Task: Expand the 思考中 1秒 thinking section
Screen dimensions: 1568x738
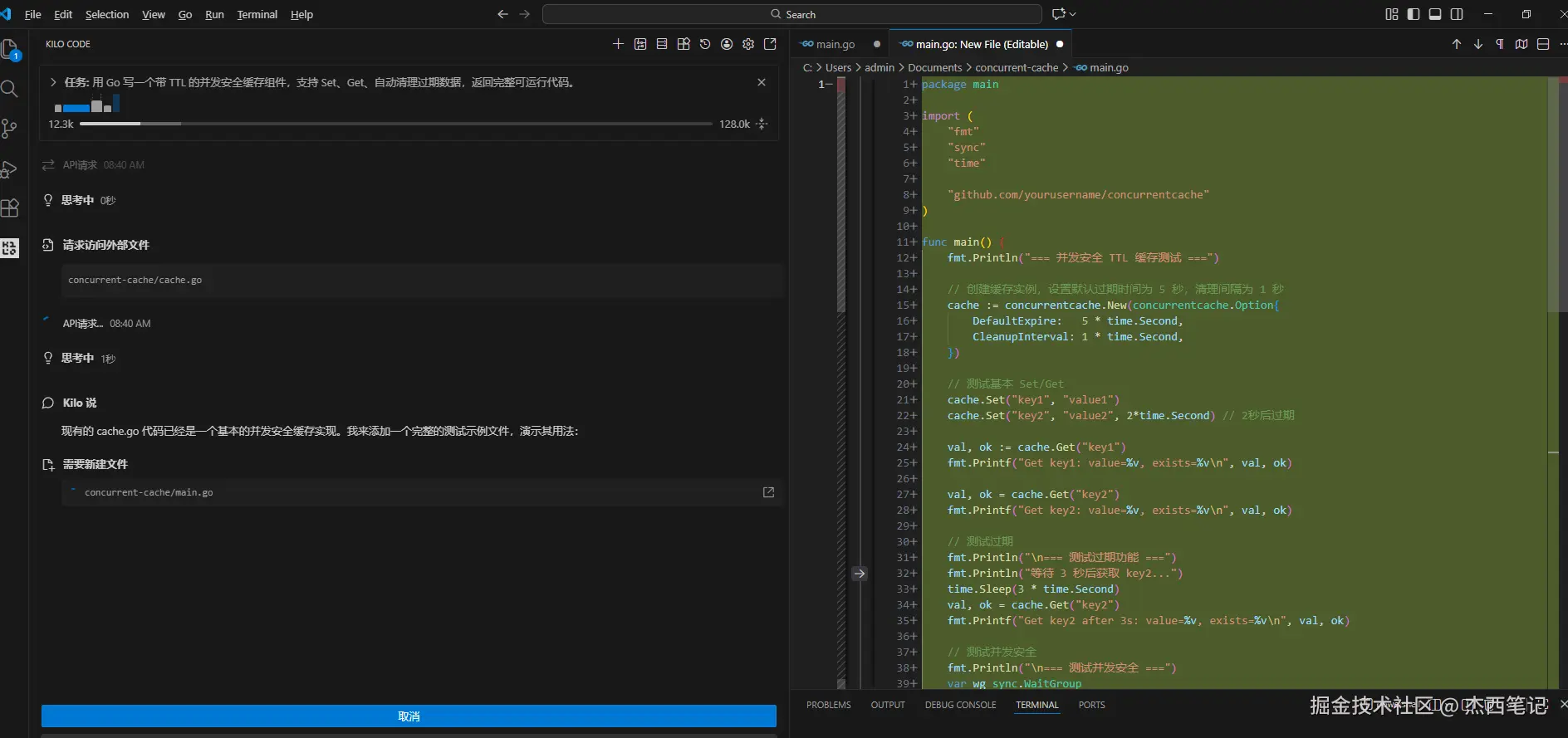Action: pyautogui.click(x=77, y=359)
